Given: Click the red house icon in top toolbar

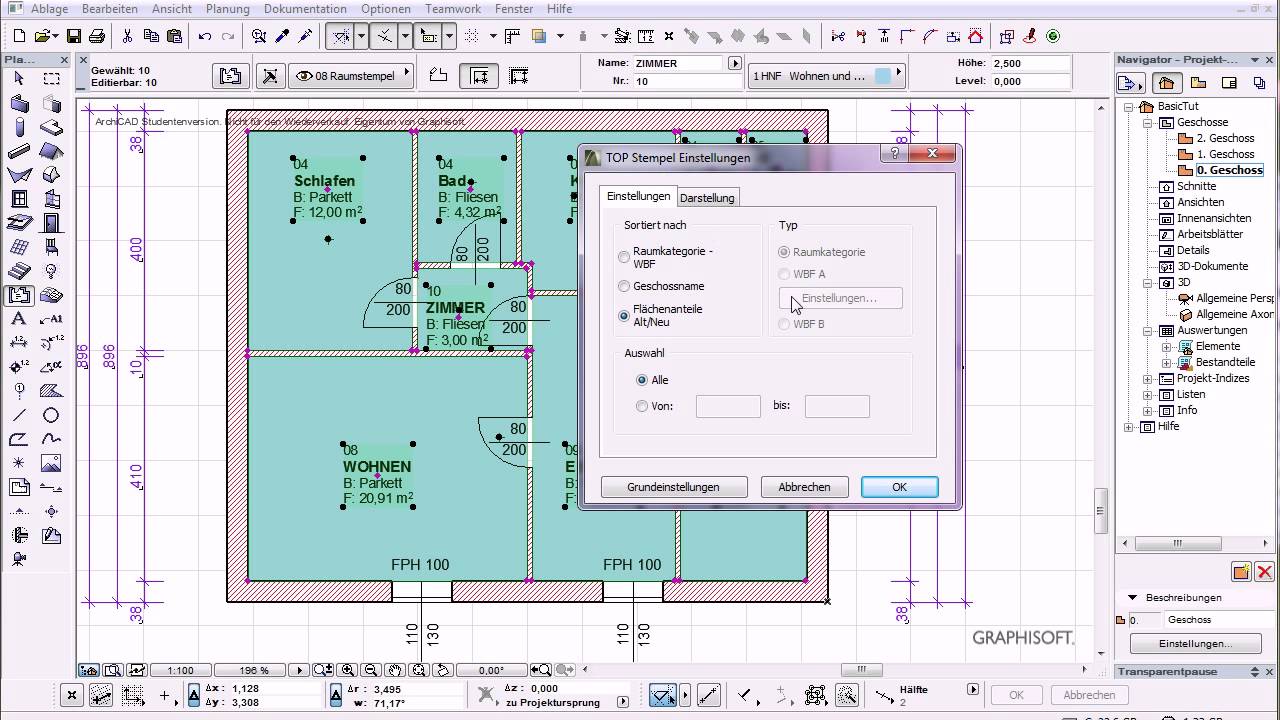Looking at the screenshot, I should point(975,36).
